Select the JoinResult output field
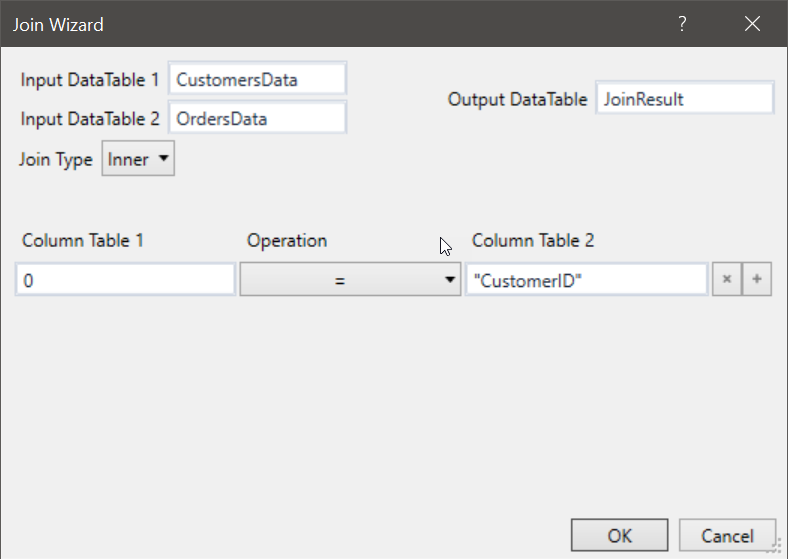Screen dimensions: 788x559 click(684, 99)
